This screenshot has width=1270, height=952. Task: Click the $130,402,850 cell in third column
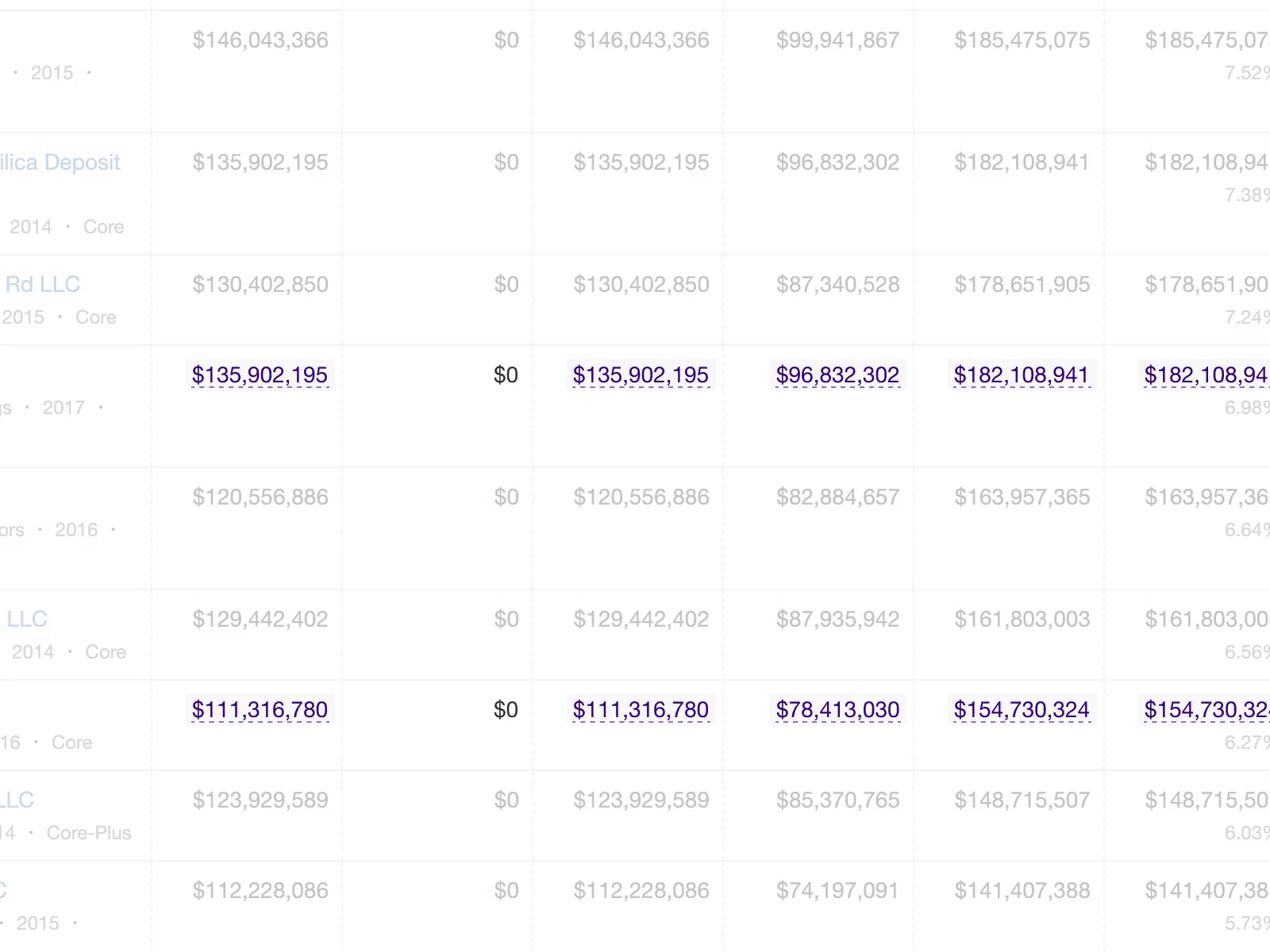click(x=641, y=285)
